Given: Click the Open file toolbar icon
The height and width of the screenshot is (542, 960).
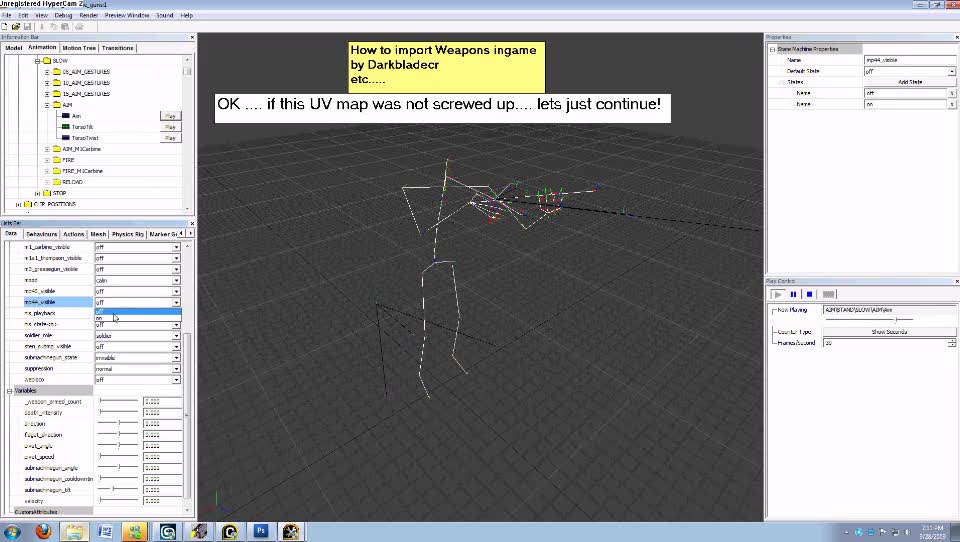Looking at the screenshot, I should [x=16, y=26].
